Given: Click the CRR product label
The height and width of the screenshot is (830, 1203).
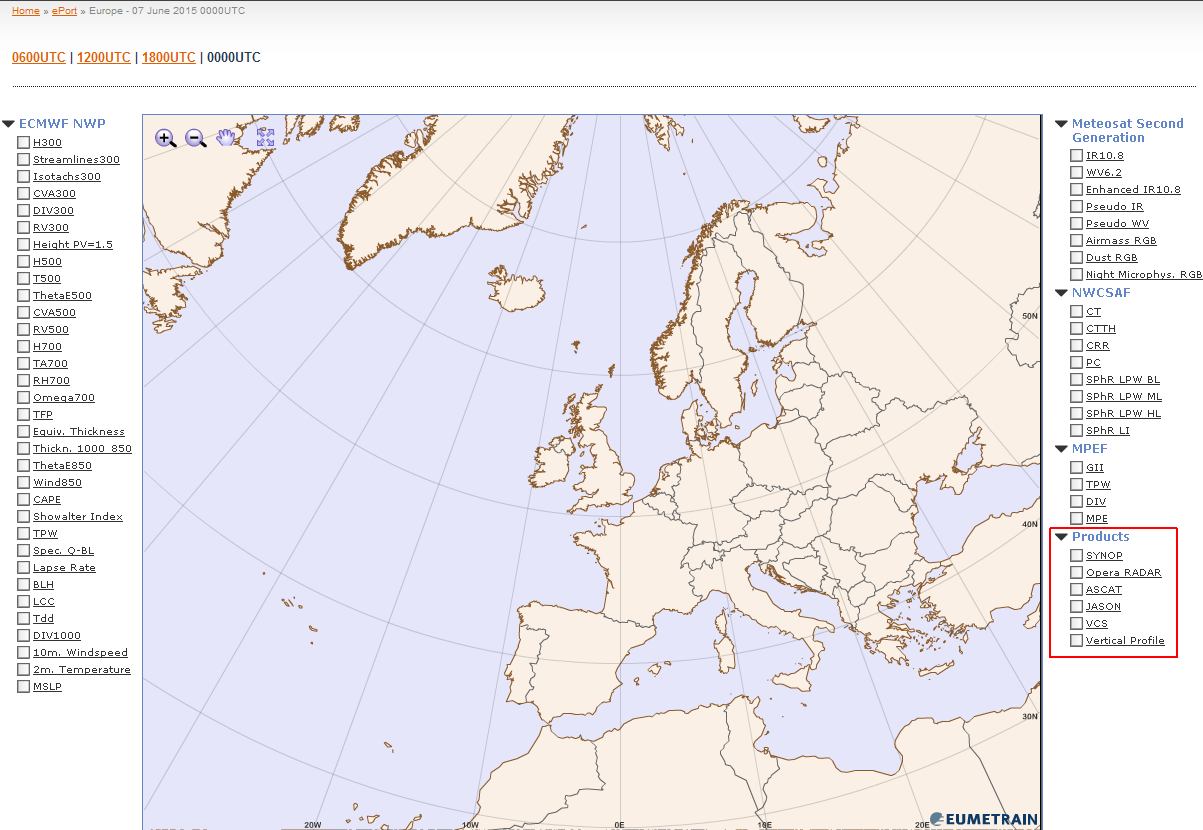Looking at the screenshot, I should point(1098,346).
